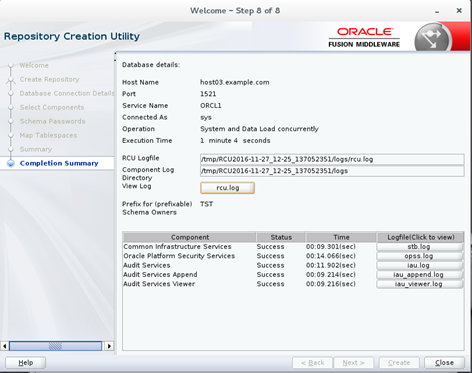This screenshot has height=373, width=472.
Task: Select the Create Repository step
Action: [49, 79]
